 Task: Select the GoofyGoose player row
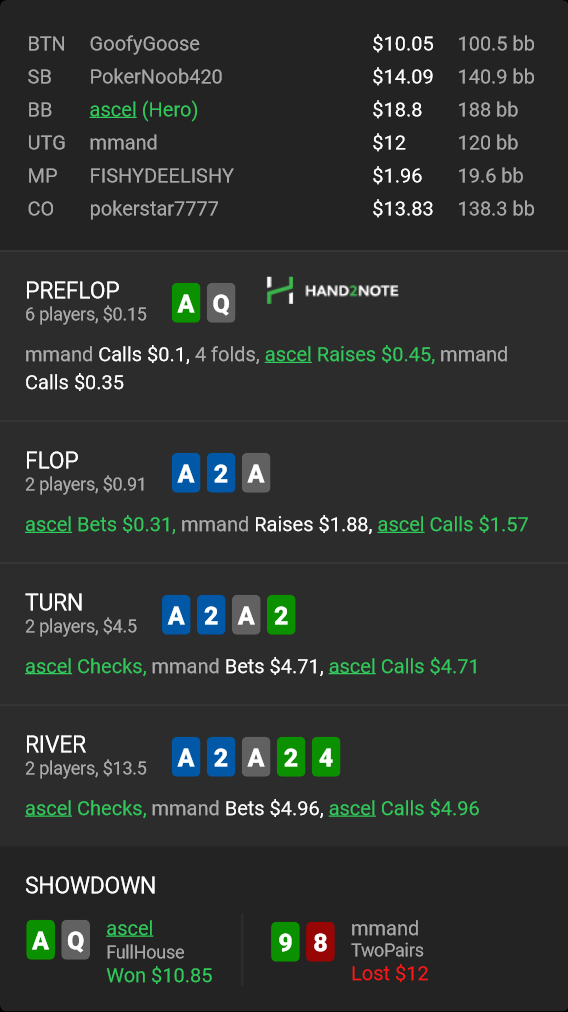284,44
